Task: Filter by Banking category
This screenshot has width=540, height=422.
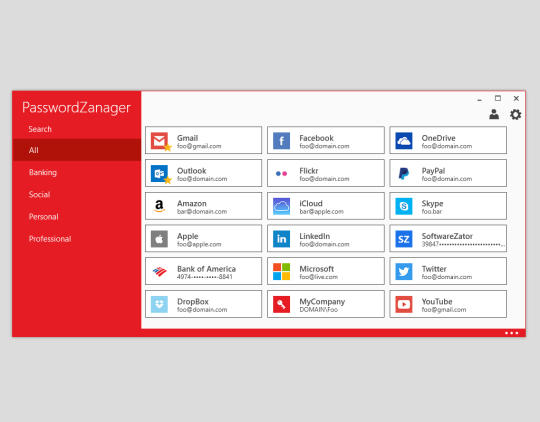Action: [x=43, y=172]
